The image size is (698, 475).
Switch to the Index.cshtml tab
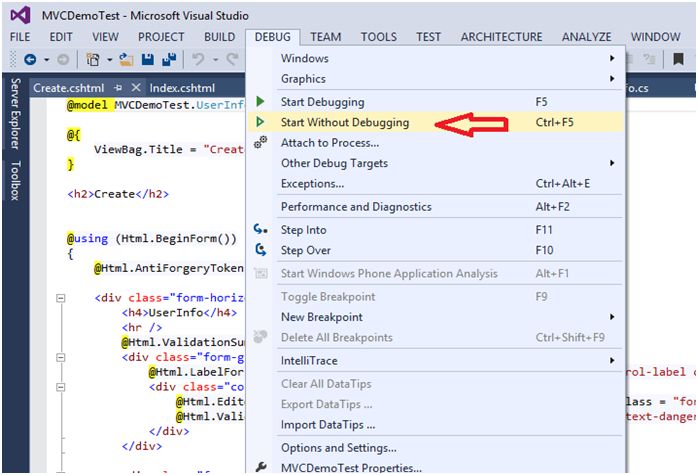[182, 88]
